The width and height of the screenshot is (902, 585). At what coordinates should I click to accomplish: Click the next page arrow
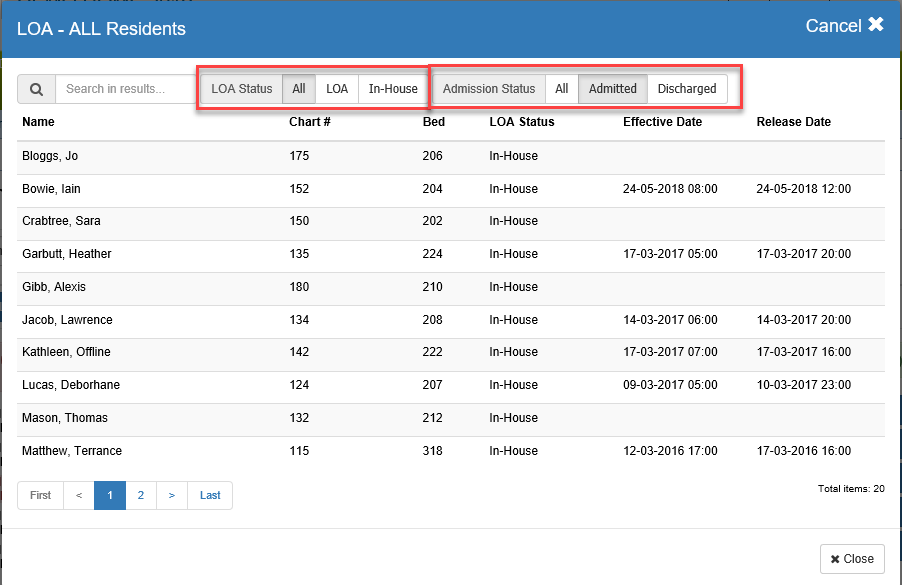coord(172,495)
